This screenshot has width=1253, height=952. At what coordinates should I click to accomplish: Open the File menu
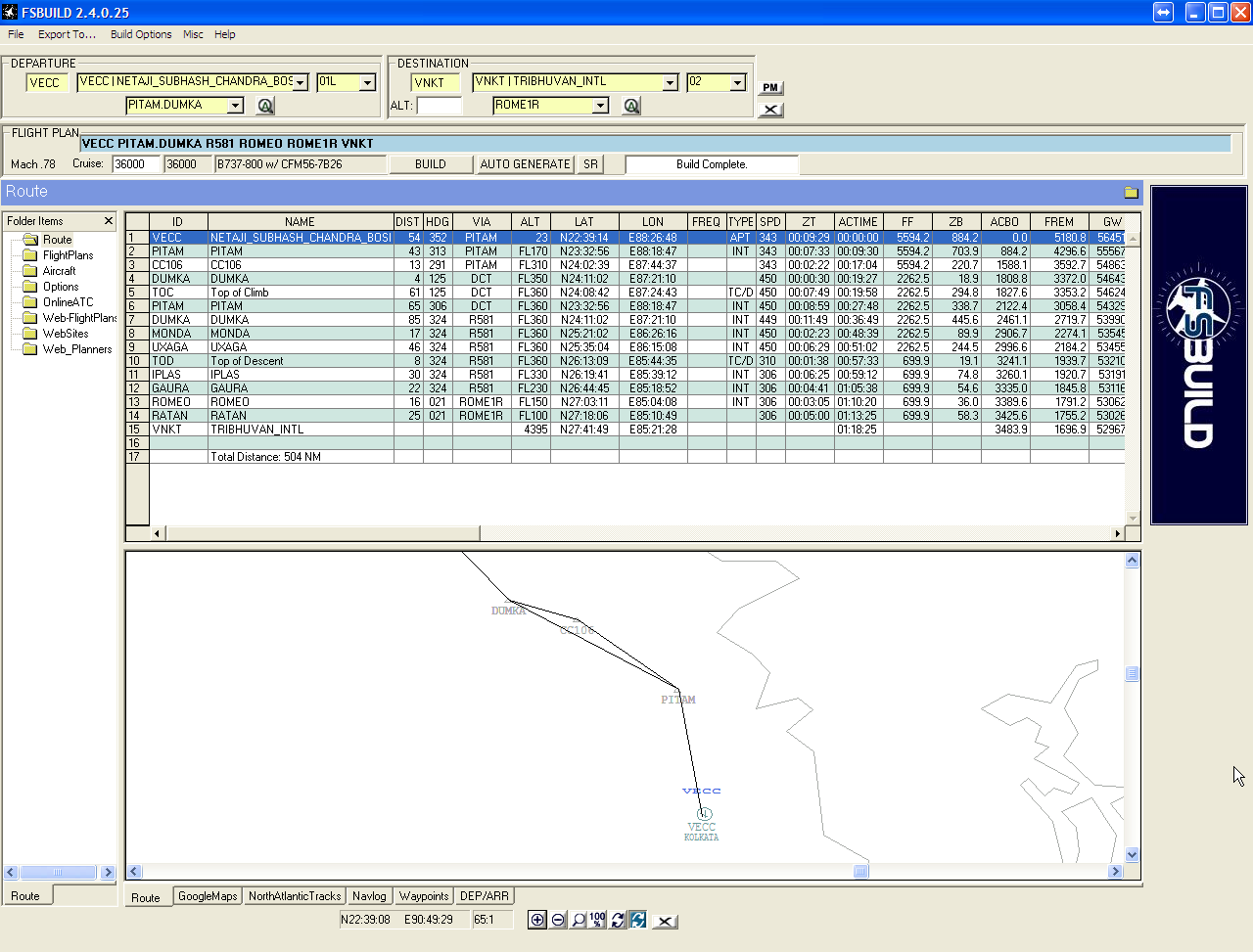coord(16,34)
